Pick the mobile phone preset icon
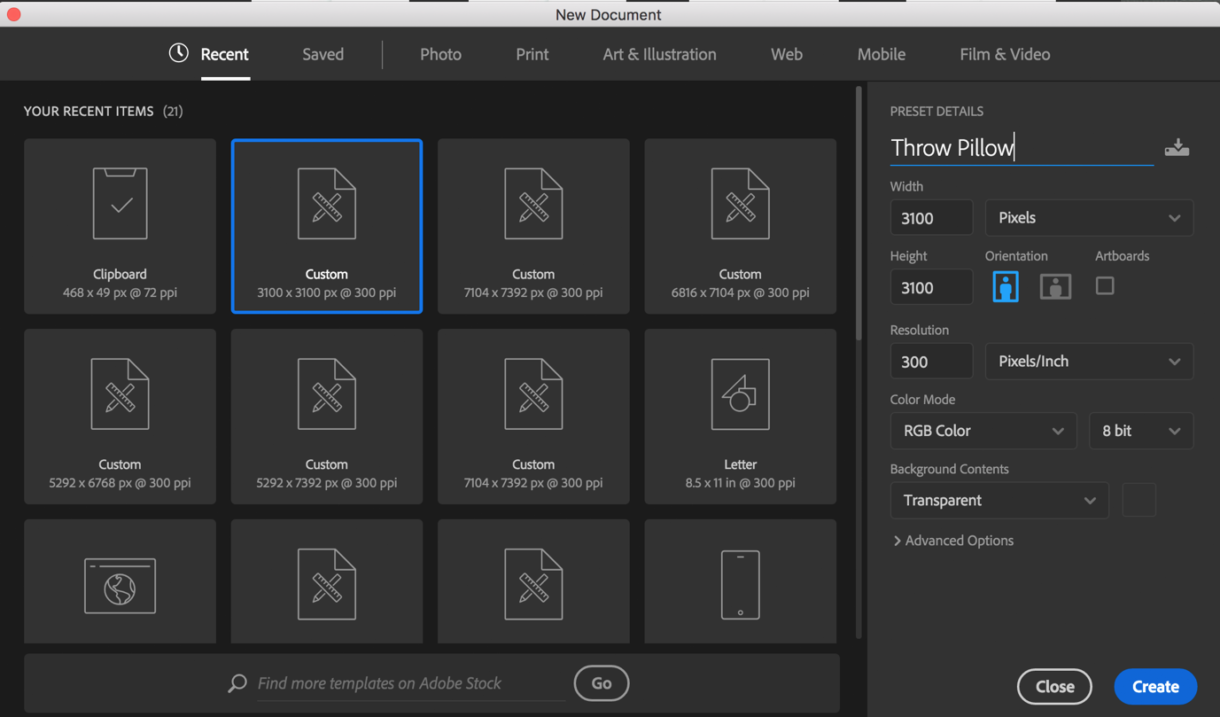Viewport: 1220px width, 717px height. pyautogui.click(x=740, y=584)
